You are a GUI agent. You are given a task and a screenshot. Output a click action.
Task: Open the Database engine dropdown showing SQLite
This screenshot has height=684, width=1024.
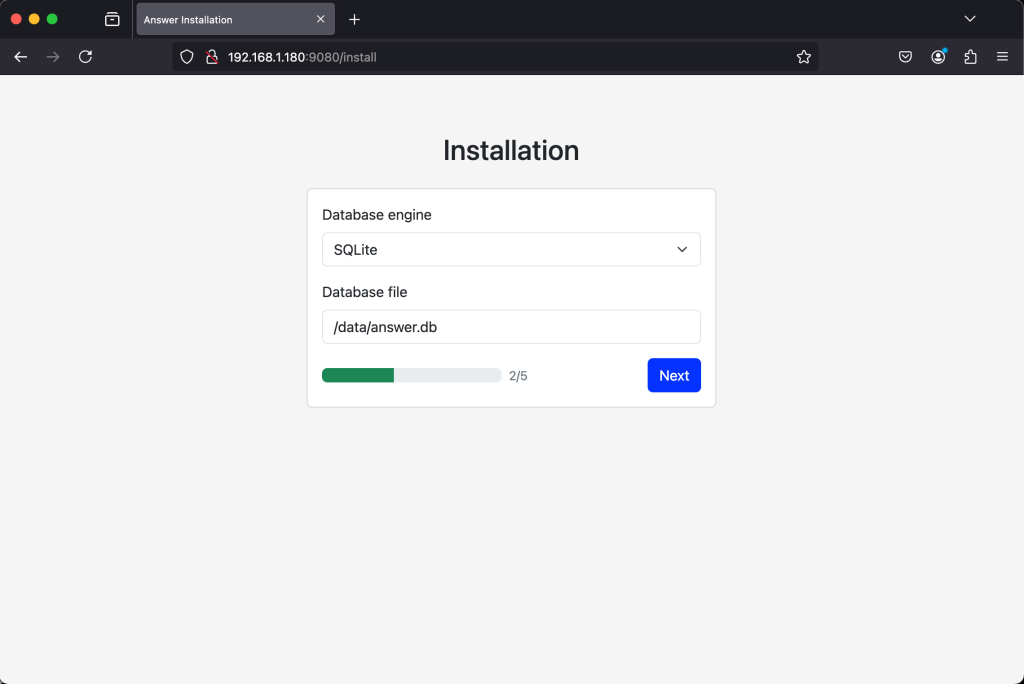[x=511, y=249]
